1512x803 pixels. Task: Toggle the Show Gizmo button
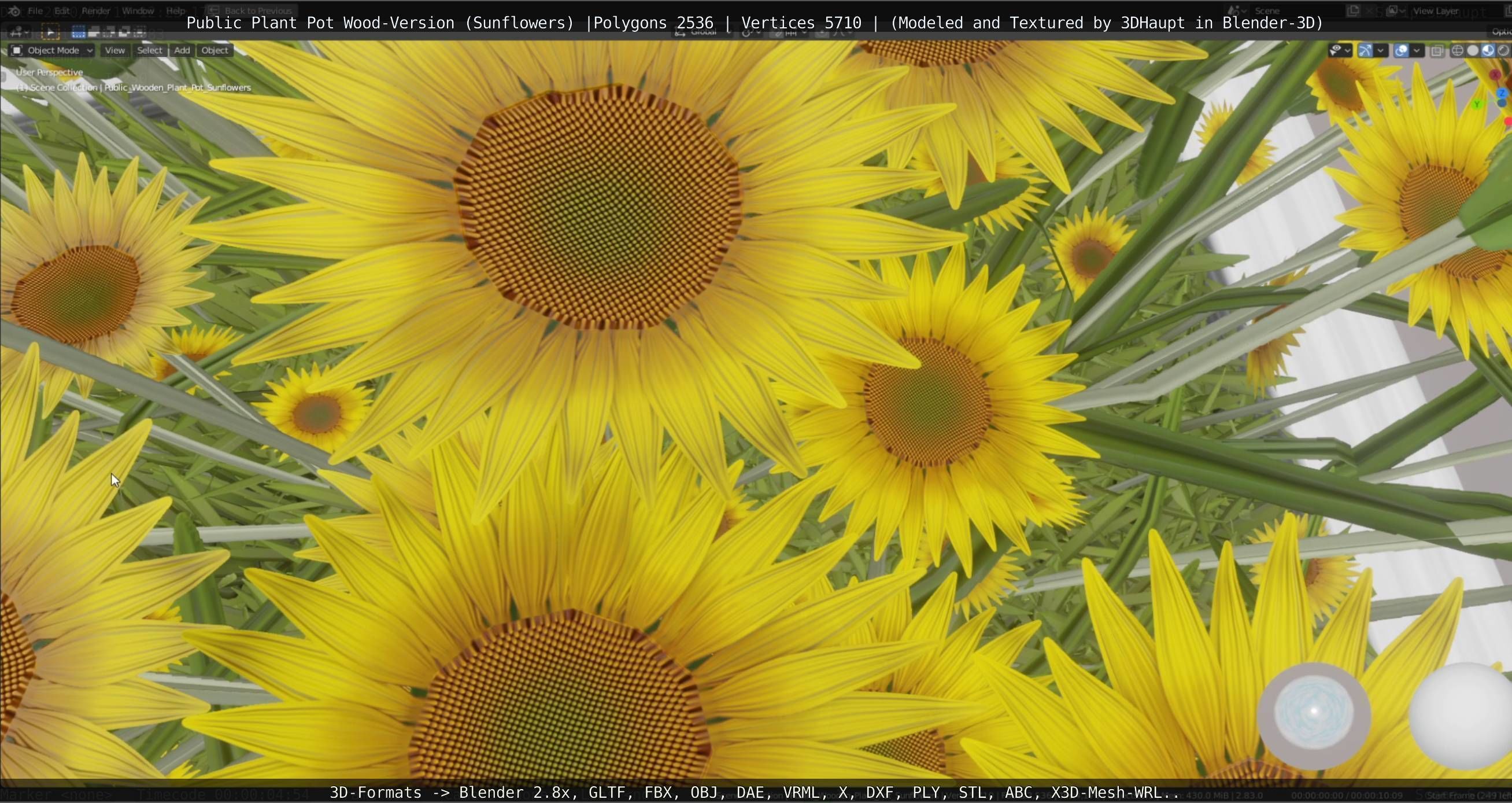pos(1365,50)
